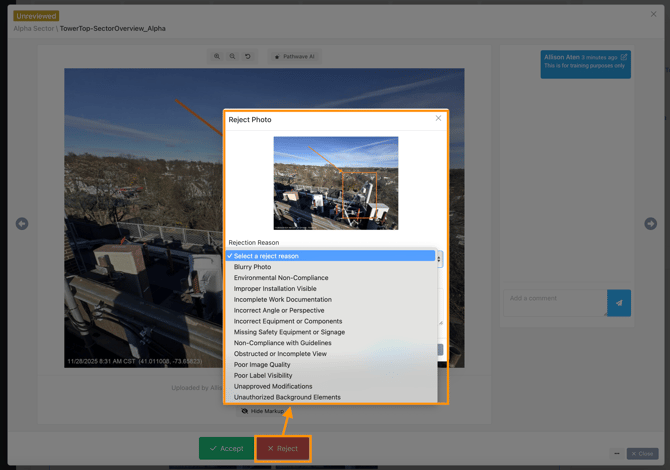
Task: Choose 'Blurry Photo' rejection reason
Action: (252, 267)
